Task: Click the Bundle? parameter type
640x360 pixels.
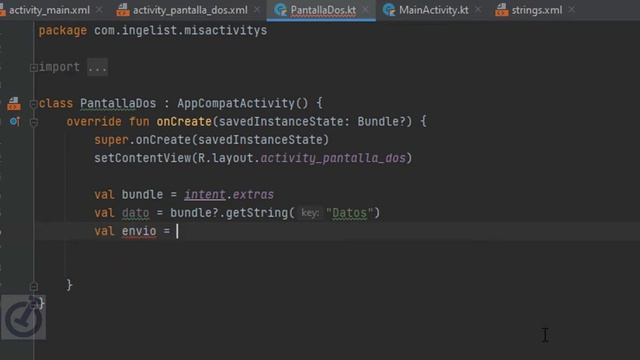Action: [x=382, y=122]
